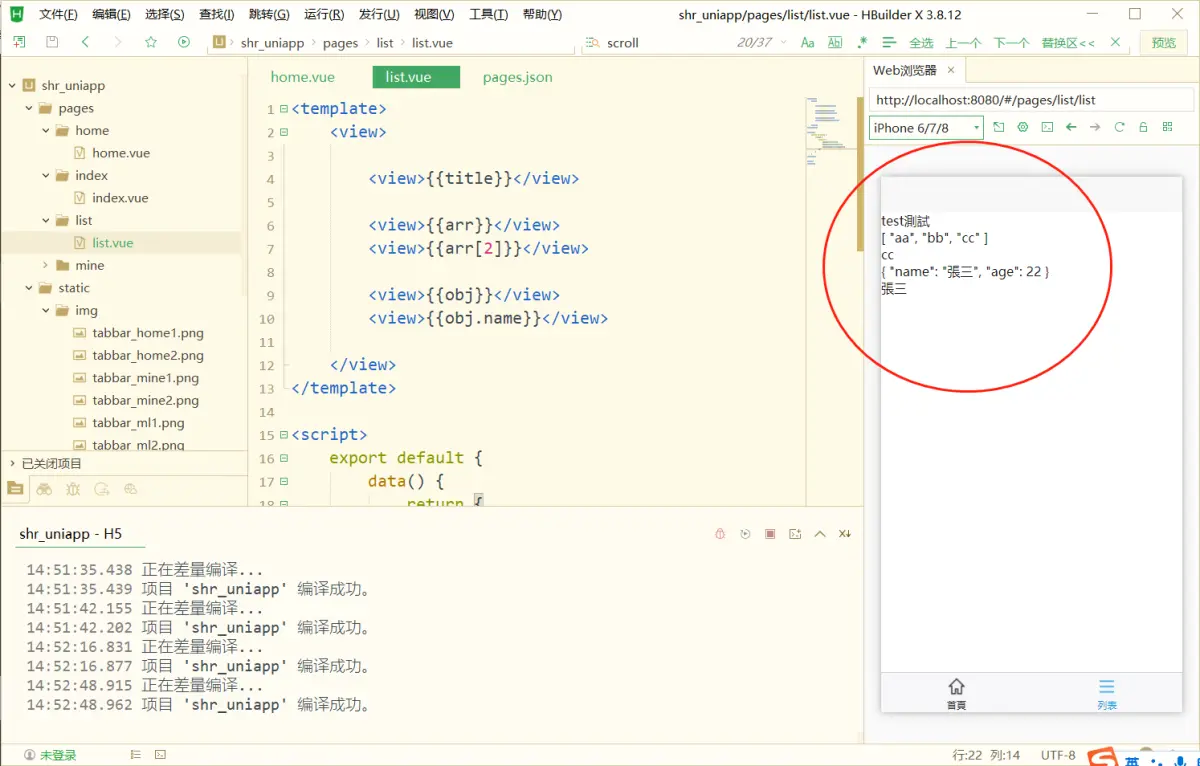Screen dimensions: 1200x766
Task: Refresh the built-in web browser preview
Action: coord(1119,127)
